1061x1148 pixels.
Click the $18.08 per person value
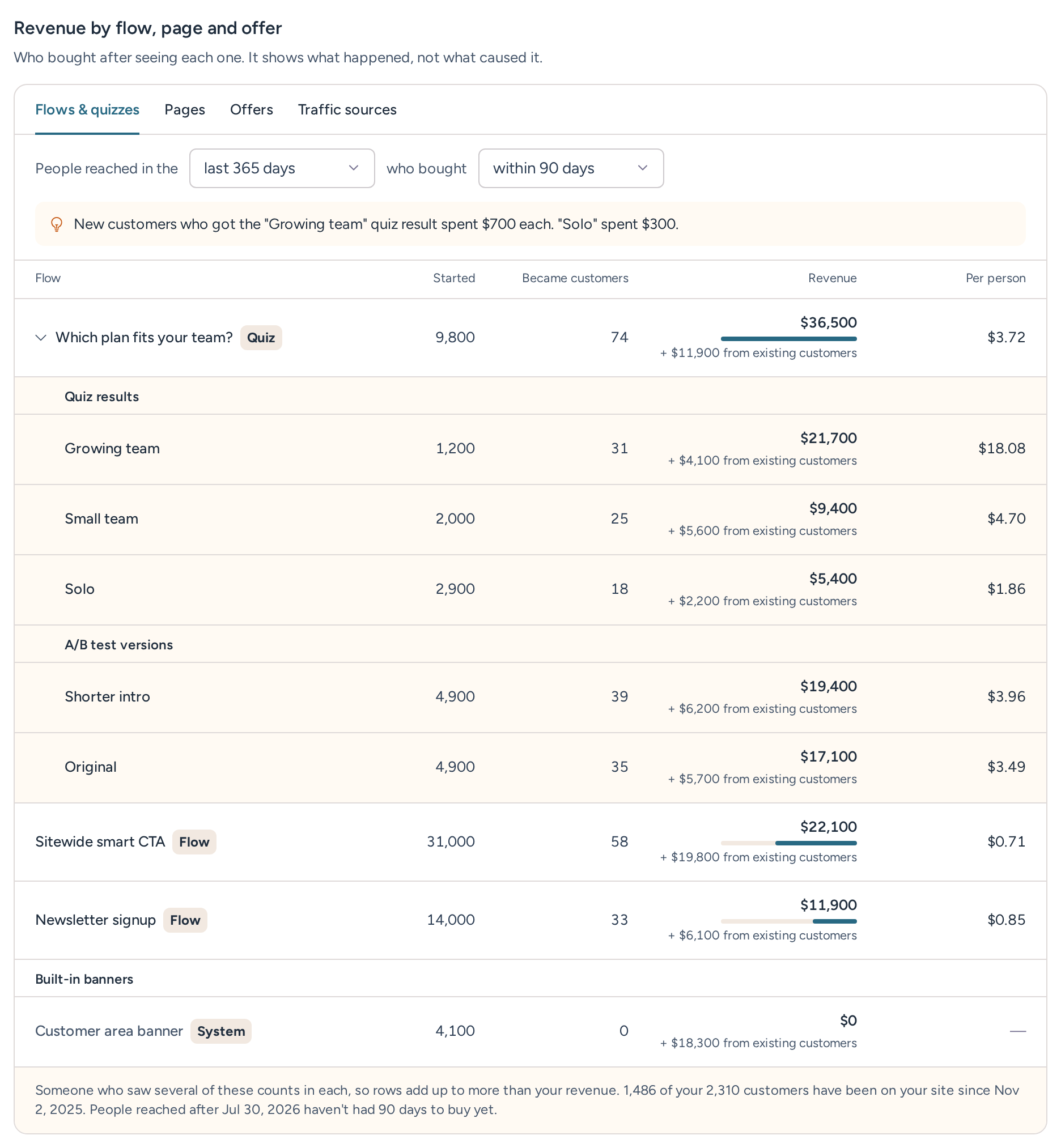(1001, 449)
